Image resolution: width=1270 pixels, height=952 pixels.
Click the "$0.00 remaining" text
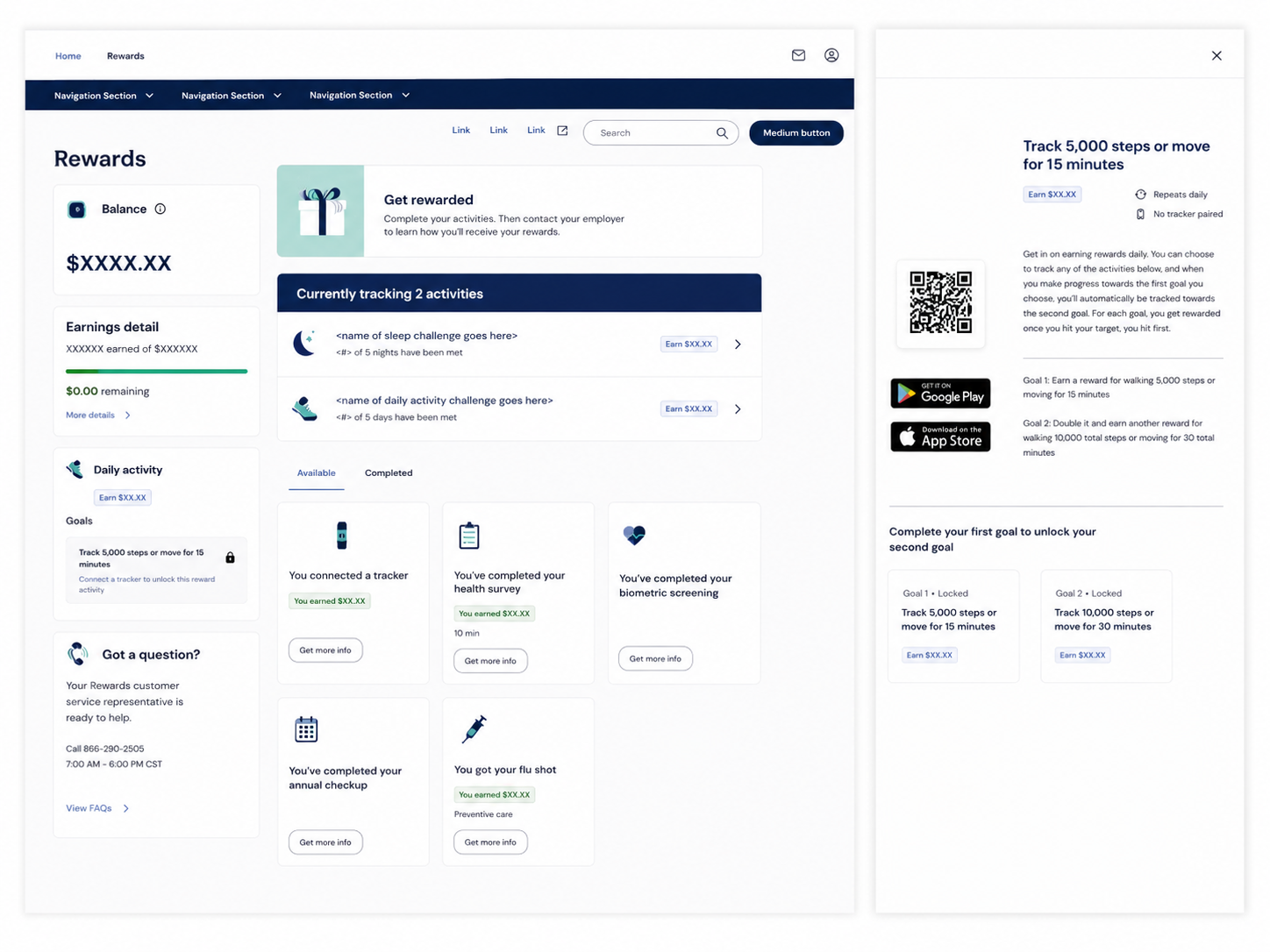(x=108, y=392)
